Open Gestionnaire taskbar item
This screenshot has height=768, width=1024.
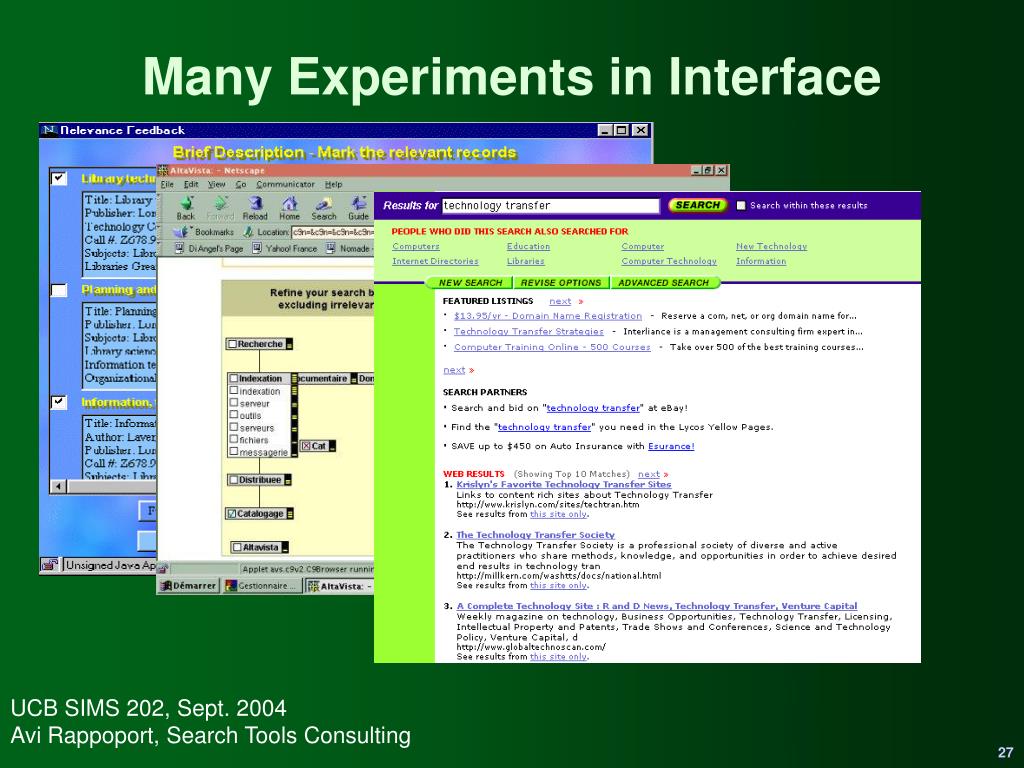tap(262, 586)
